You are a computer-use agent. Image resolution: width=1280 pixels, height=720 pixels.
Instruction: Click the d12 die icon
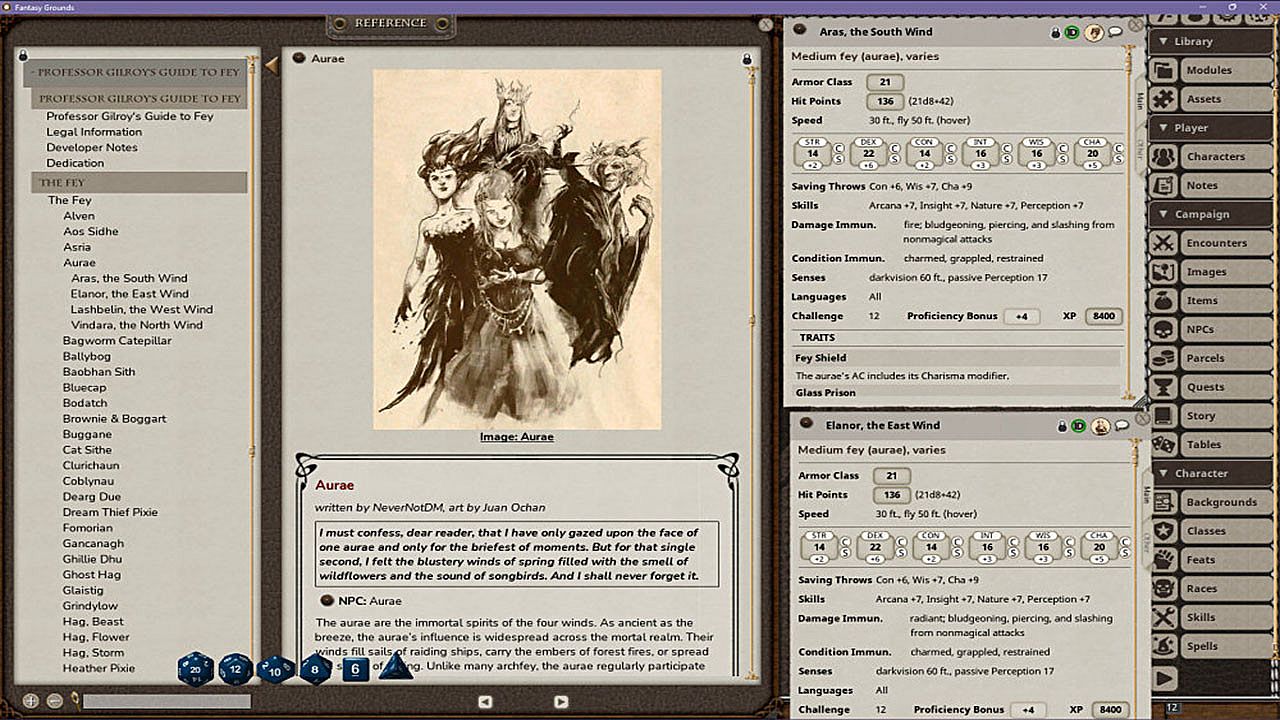point(236,668)
